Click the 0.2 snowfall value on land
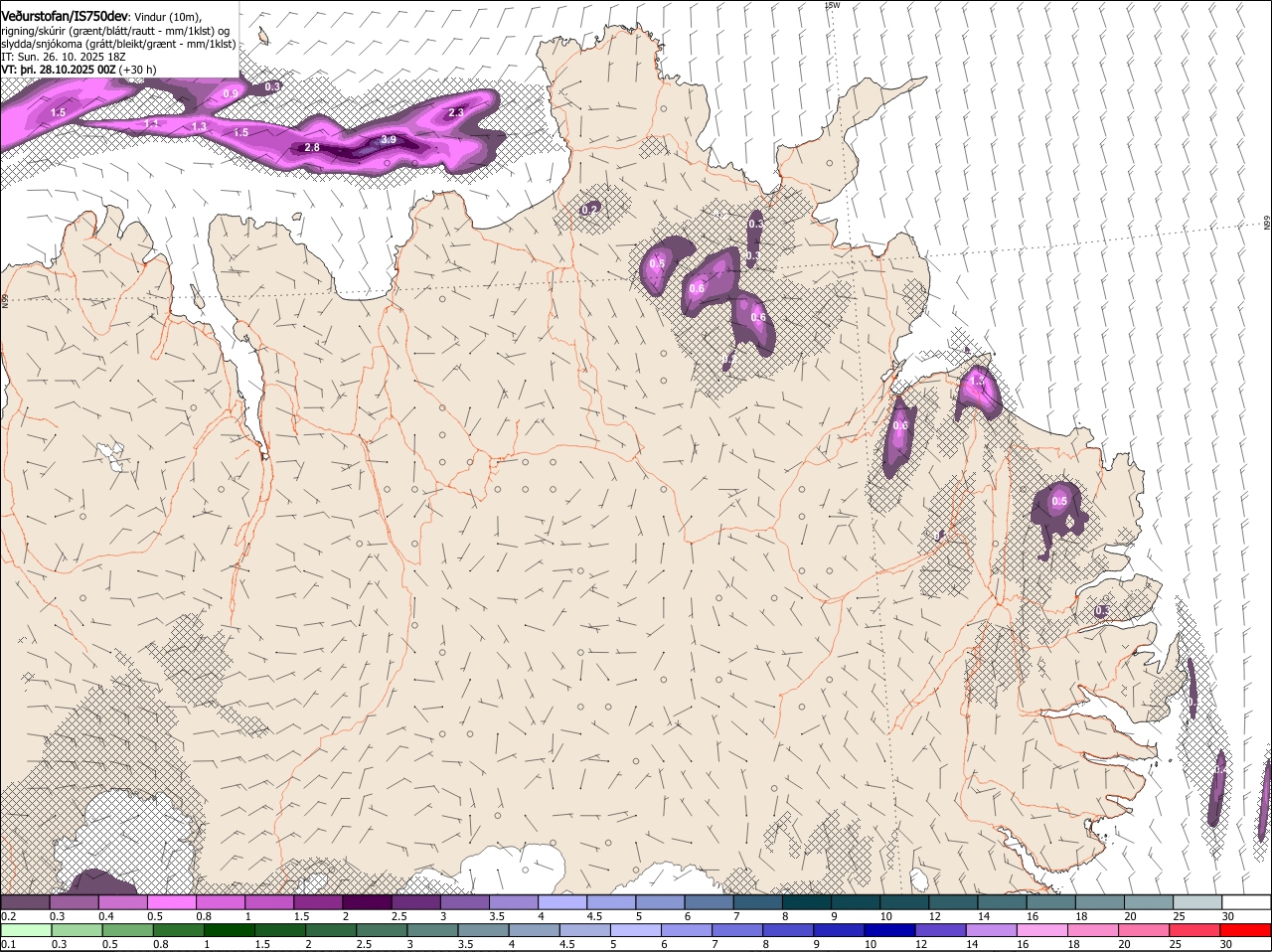 (x=590, y=210)
